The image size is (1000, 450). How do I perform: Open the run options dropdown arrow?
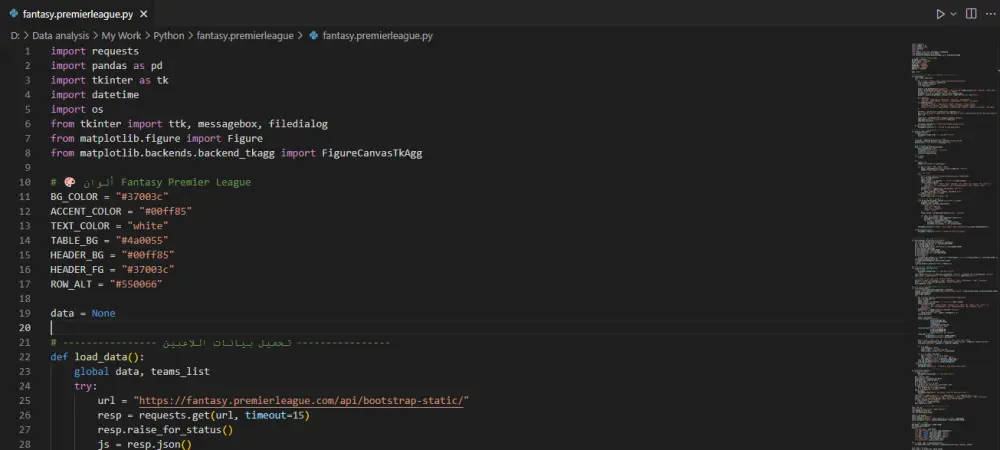point(953,13)
